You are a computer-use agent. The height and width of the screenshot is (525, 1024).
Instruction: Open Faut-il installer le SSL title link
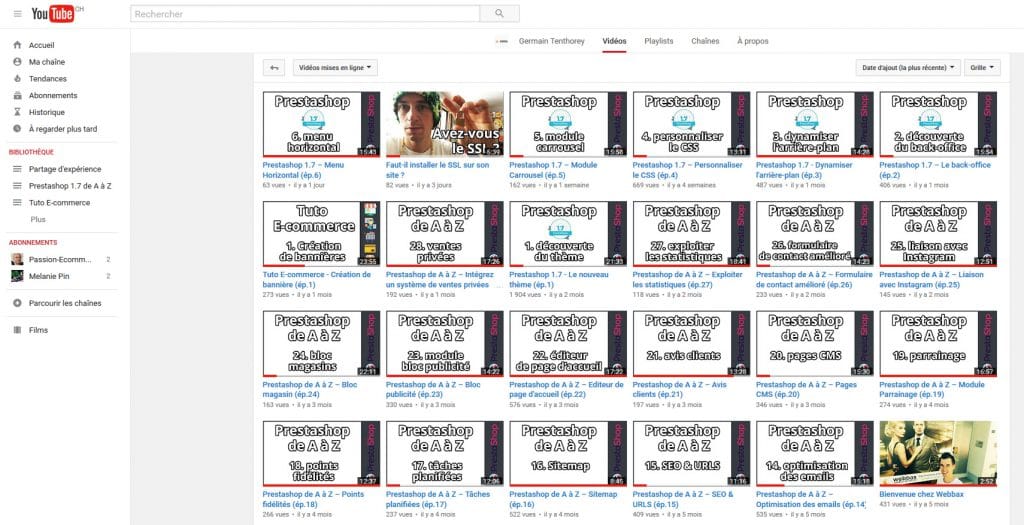click(x=438, y=170)
